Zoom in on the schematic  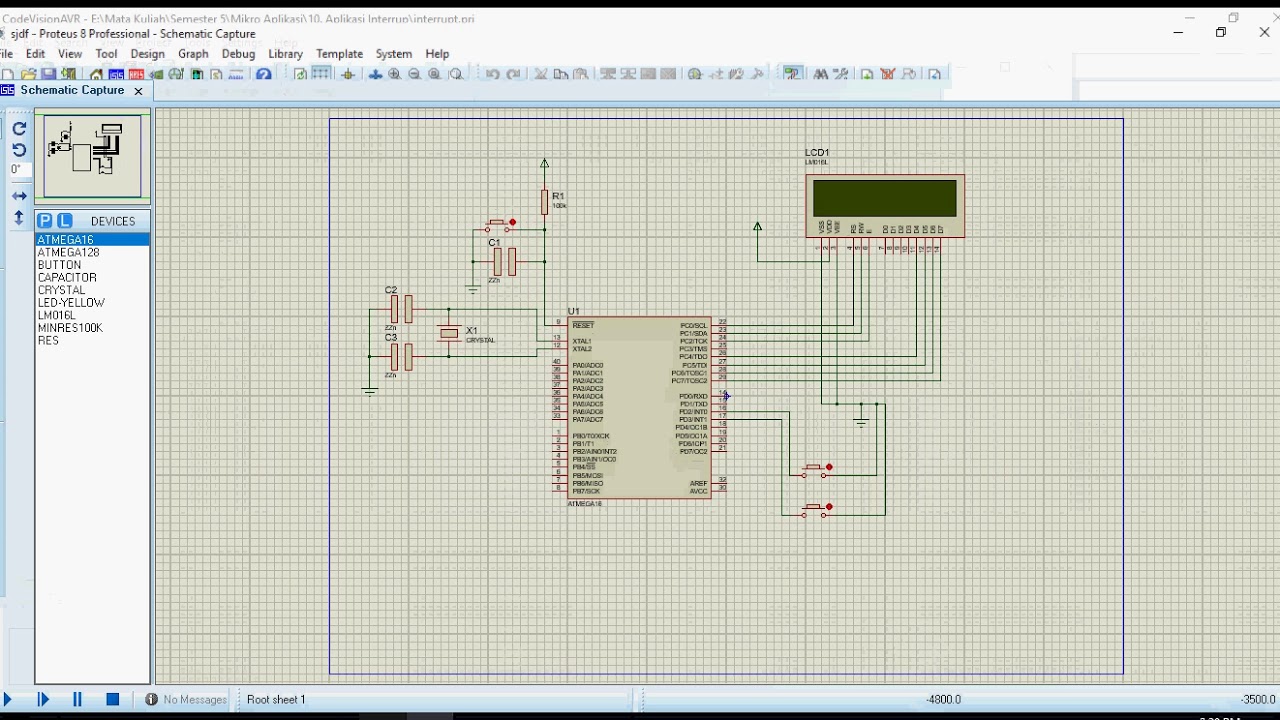(x=395, y=74)
